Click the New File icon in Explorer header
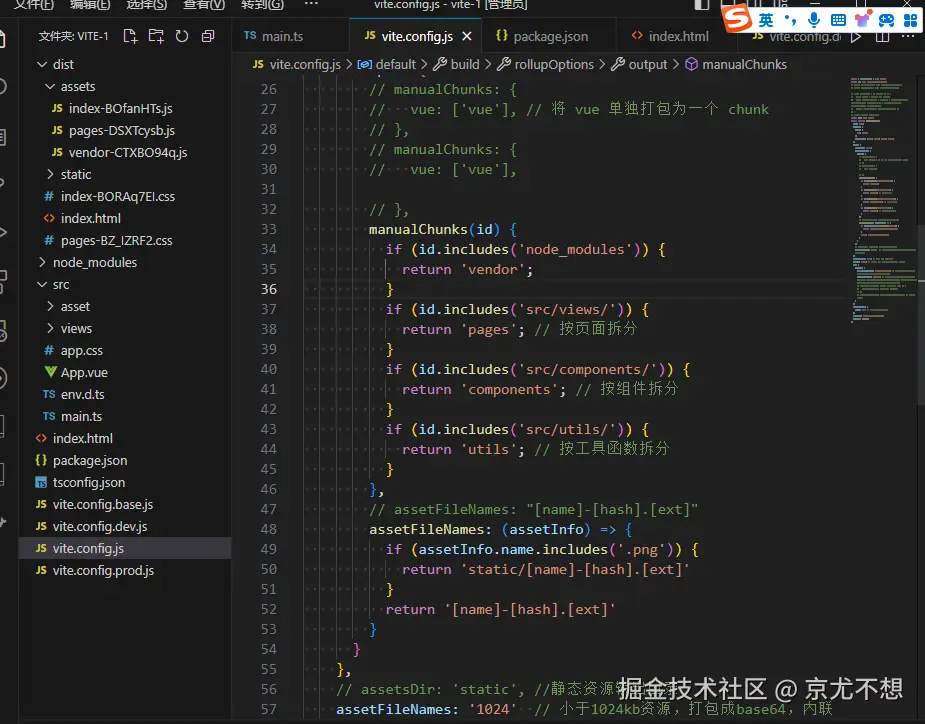The image size is (925, 724). tap(130, 36)
